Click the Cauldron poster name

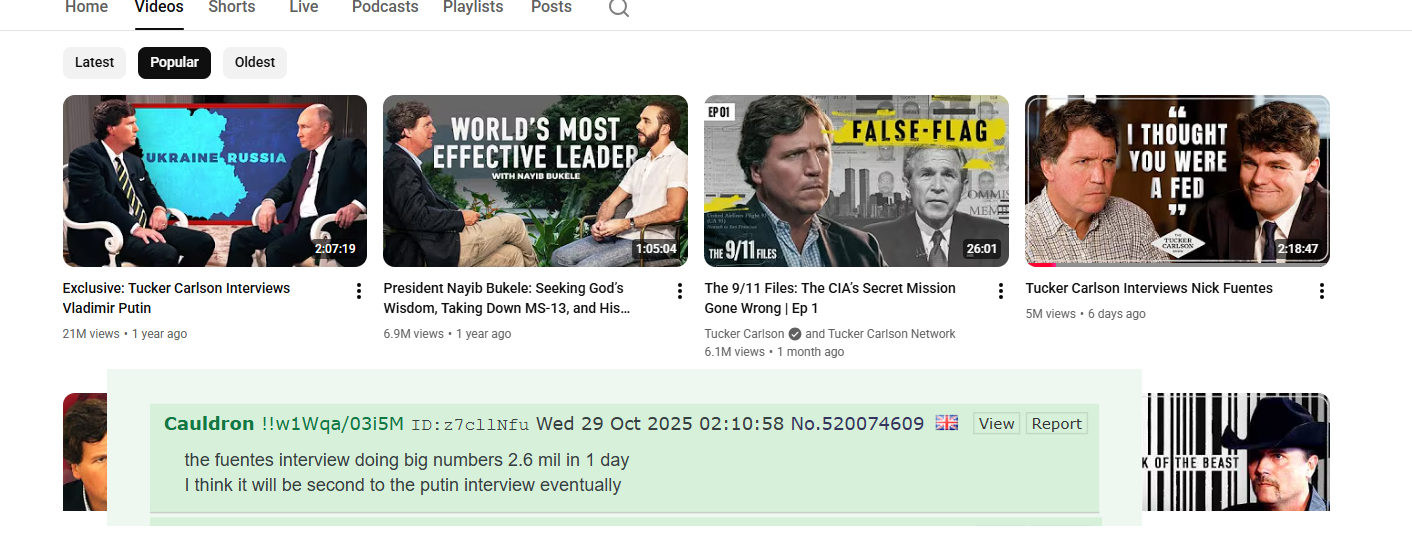[209, 423]
